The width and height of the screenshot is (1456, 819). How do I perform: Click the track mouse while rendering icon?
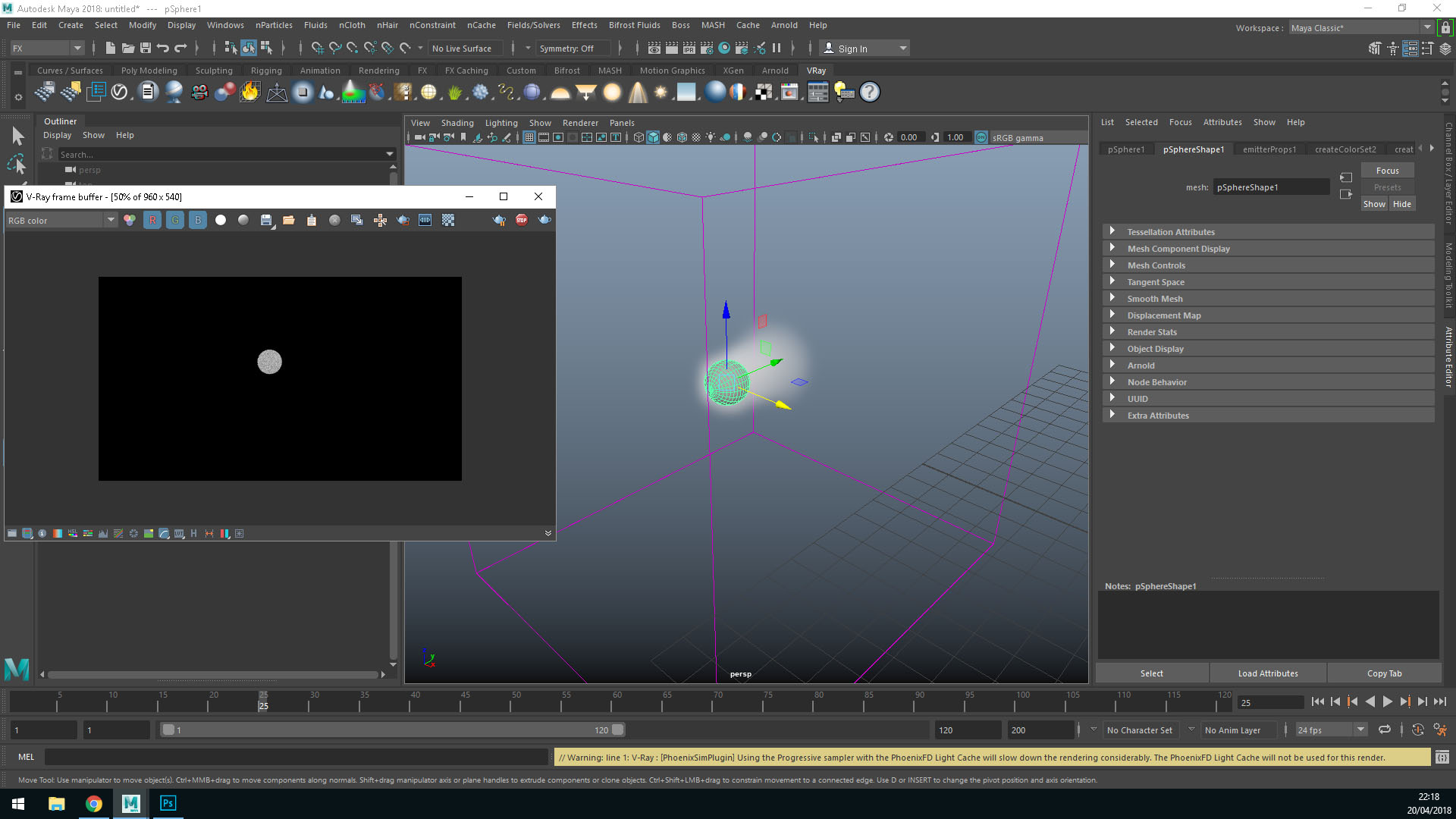pos(381,220)
